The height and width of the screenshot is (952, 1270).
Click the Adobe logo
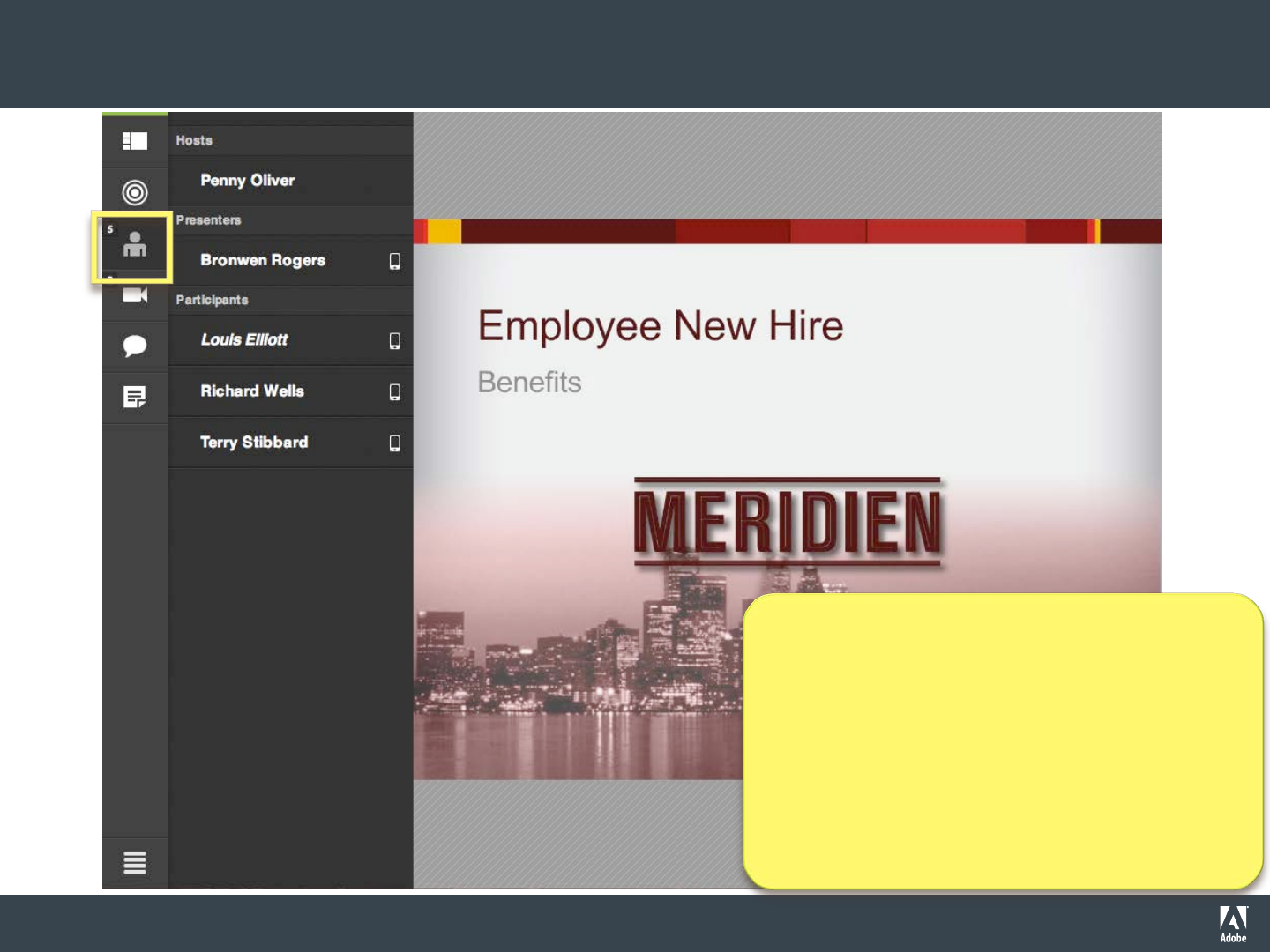1234,924
